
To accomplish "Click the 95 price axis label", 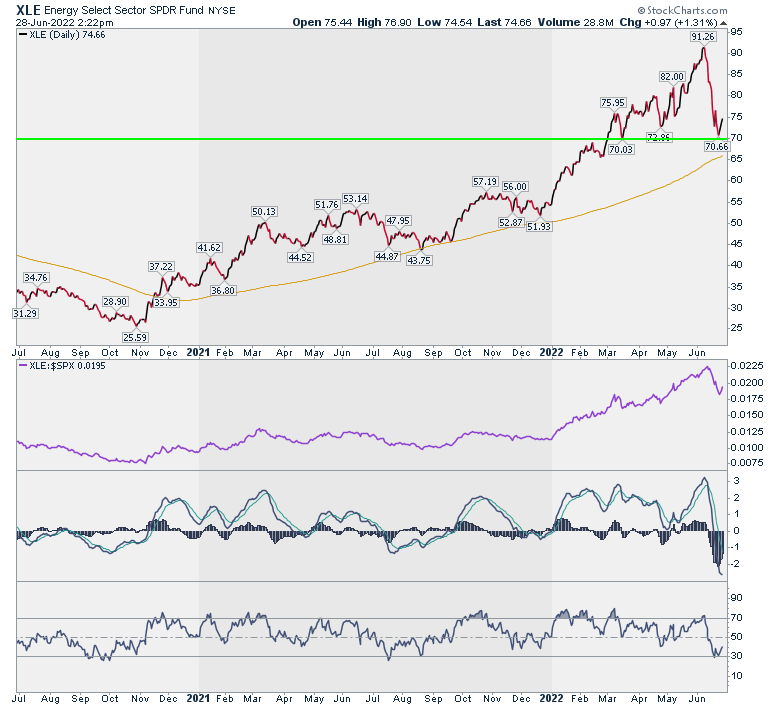I will 736,32.
